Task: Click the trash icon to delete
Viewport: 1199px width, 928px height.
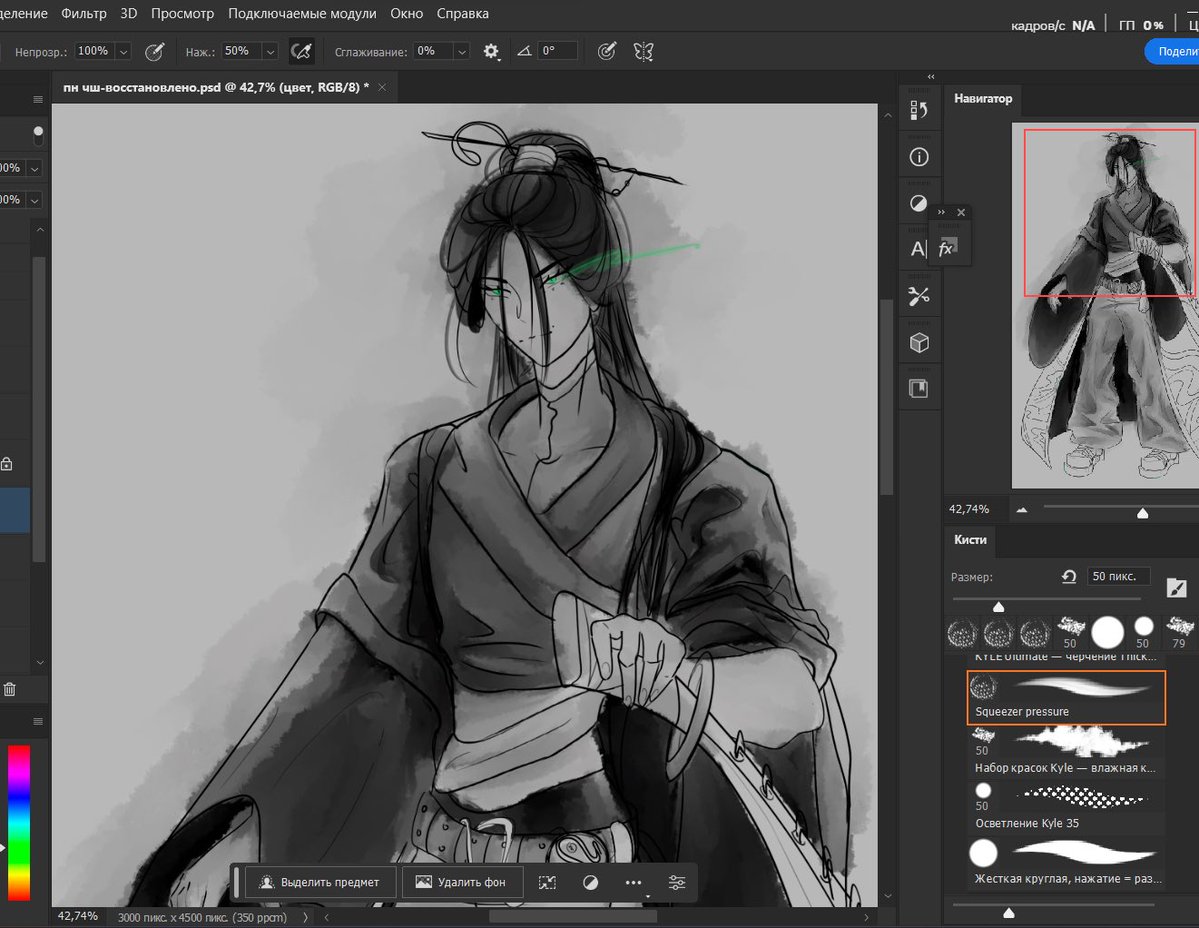Action: (9, 690)
